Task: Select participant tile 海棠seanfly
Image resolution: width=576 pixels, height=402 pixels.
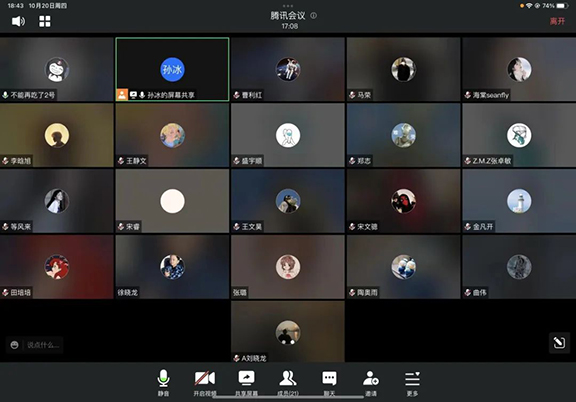Action: click(519, 69)
